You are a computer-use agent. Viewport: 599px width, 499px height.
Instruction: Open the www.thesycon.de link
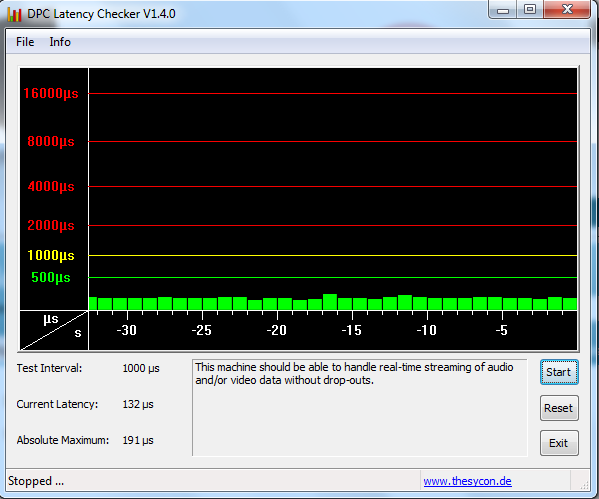point(467,481)
